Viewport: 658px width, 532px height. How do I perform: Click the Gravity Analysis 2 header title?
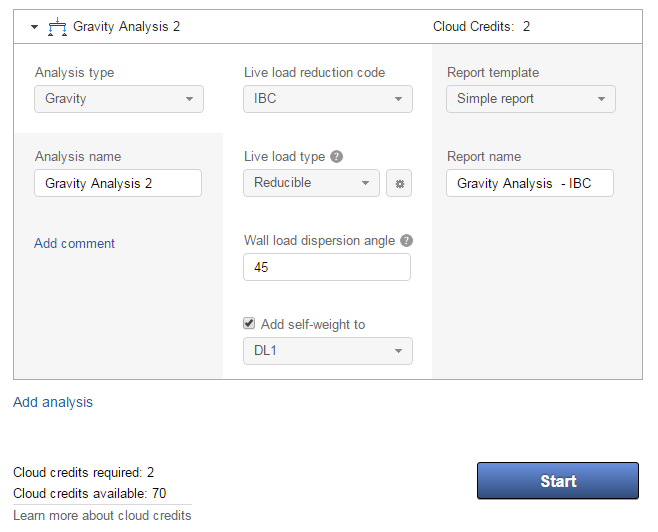coord(127,27)
